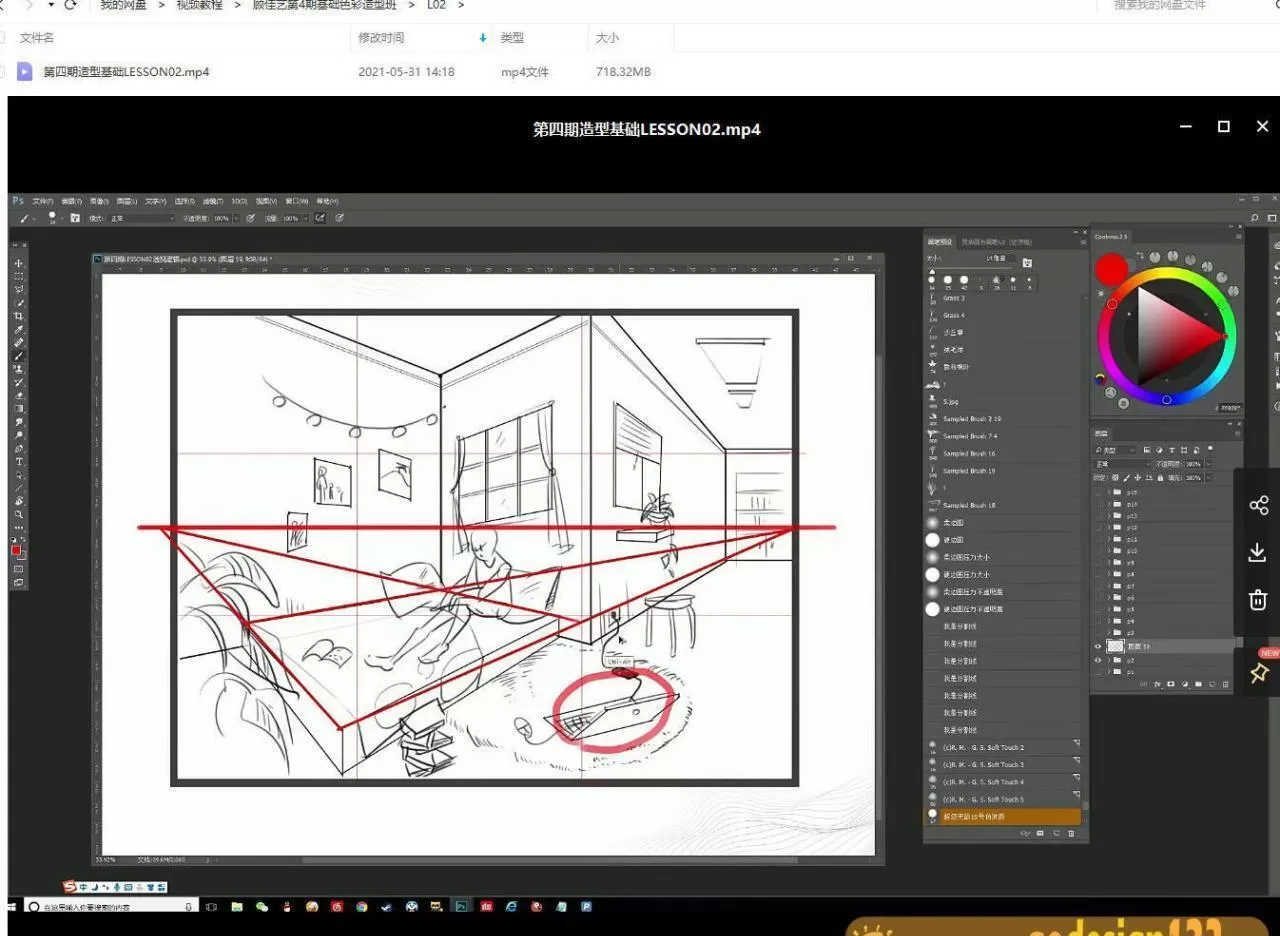This screenshot has height=936, width=1280.
Task: Sort files by 修改时间 column header
Action: (381, 38)
